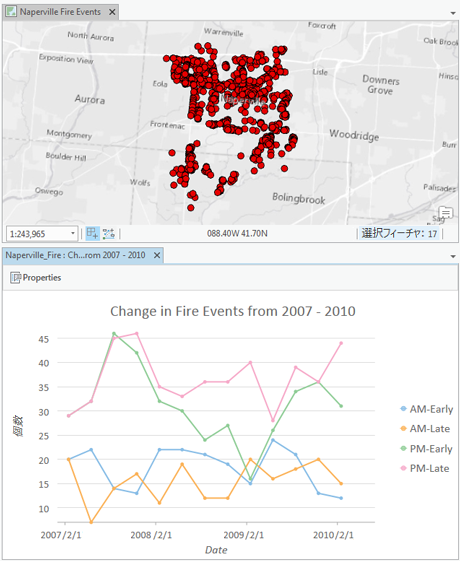The width and height of the screenshot is (460, 561).
Task: Close the Naperville Fire Events tab
Action: tap(112, 12)
